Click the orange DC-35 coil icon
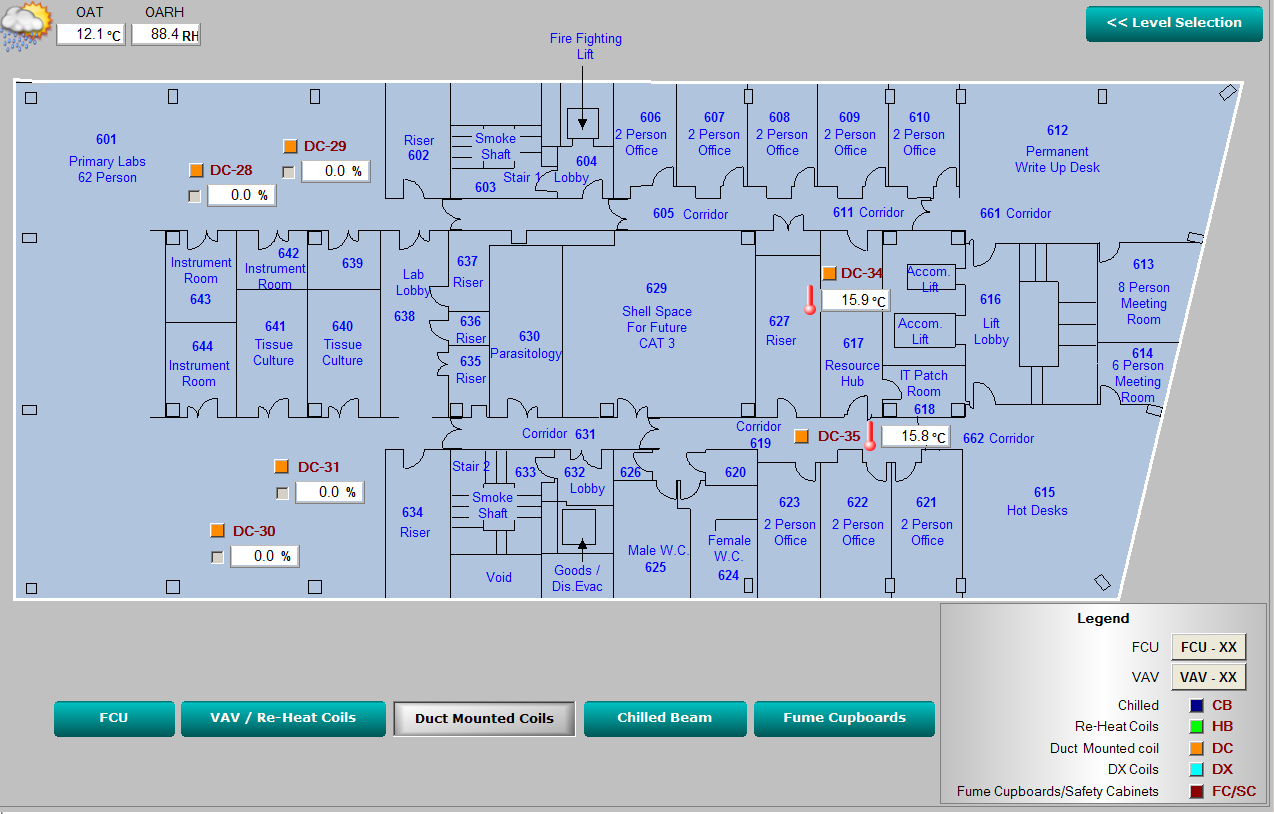Screen dimensions: 1274x814 801,436
